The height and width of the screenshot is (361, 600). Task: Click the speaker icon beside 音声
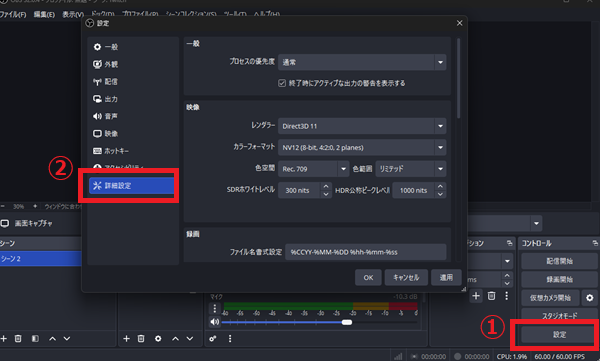point(97,116)
